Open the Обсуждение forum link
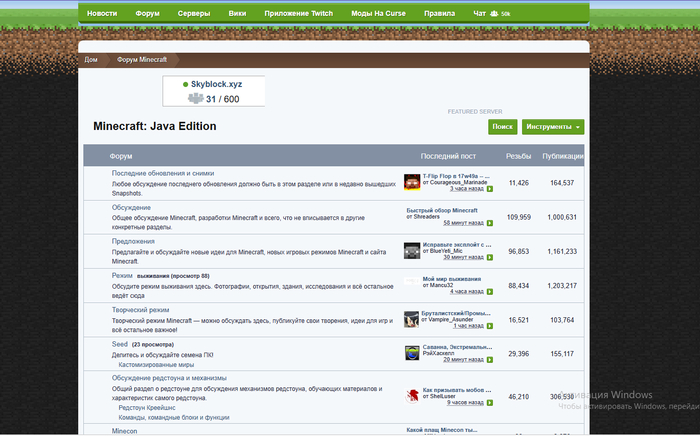700x436 pixels. [x=131, y=208]
